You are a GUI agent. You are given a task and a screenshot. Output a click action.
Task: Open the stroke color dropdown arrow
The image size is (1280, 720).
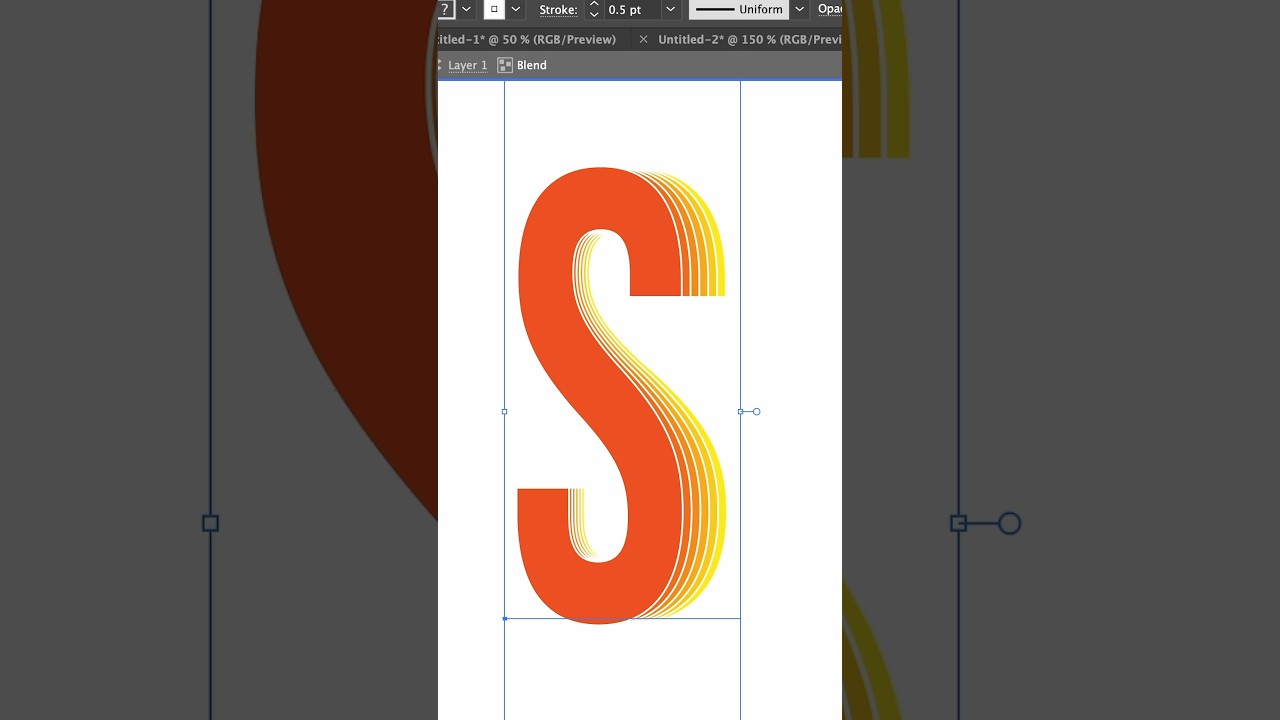pyautogui.click(x=516, y=9)
